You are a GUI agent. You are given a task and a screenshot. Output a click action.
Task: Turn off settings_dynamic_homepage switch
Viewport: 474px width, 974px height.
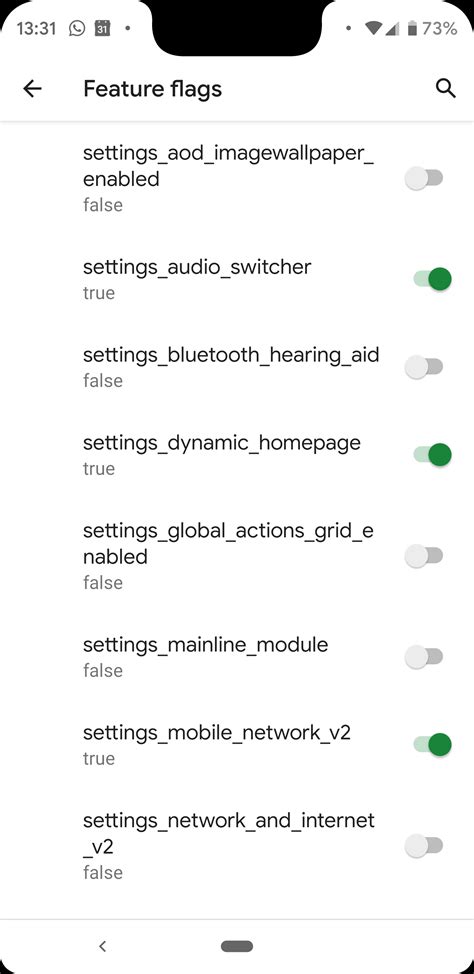point(432,455)
